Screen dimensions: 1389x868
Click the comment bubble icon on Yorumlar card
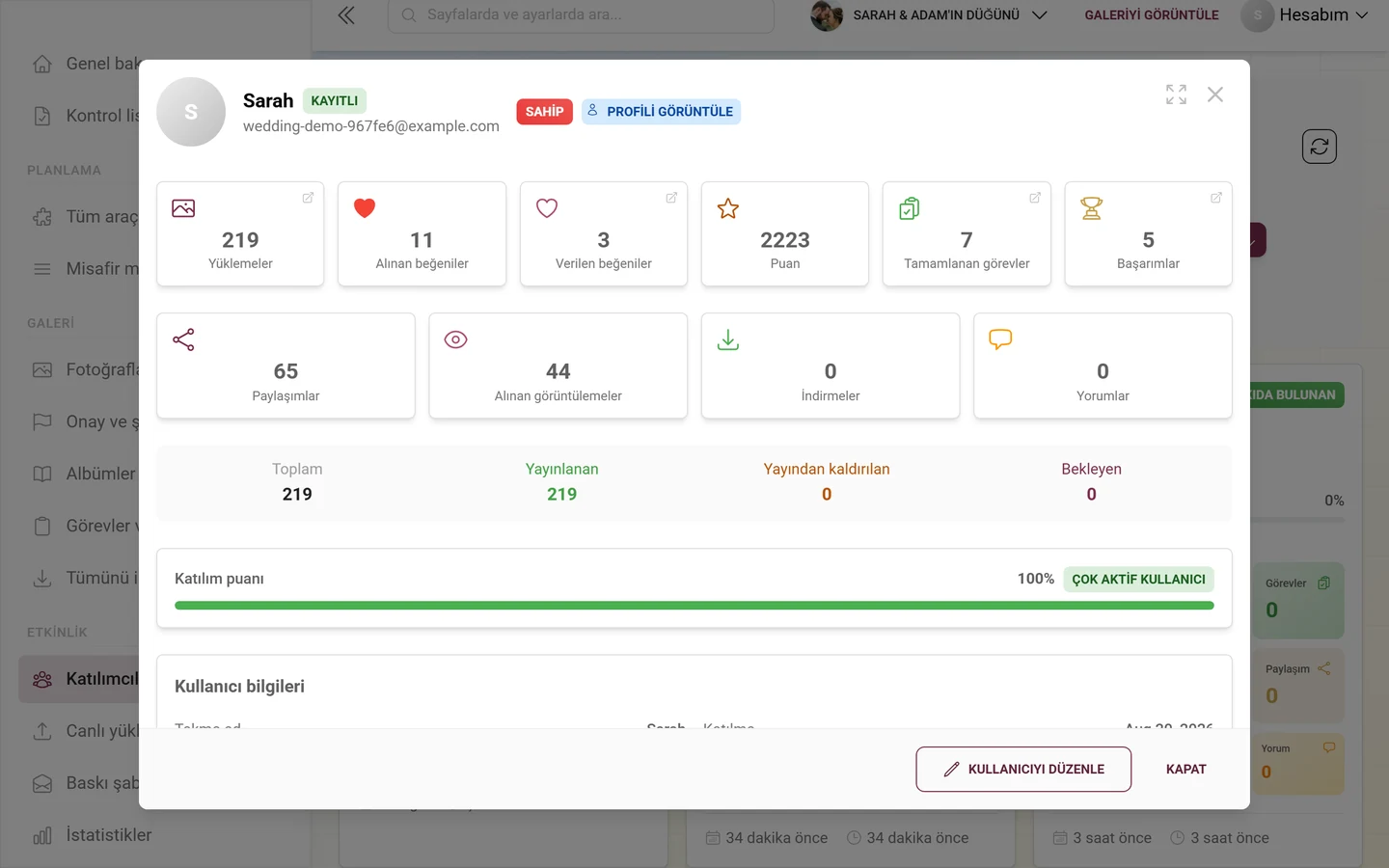[x=1000, y=339]
